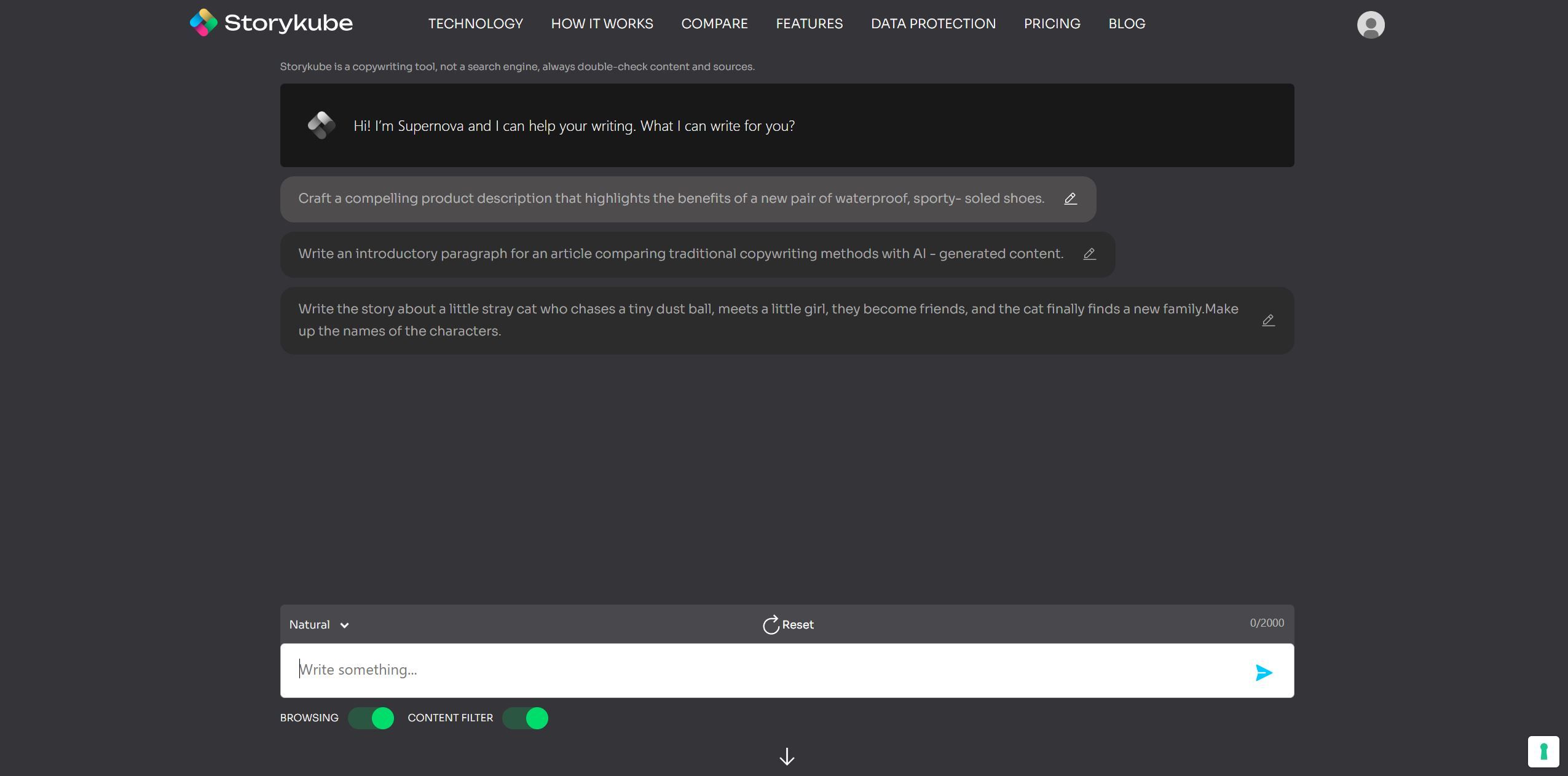Click the Supernova AI assistant icon
Screen dimensions: 1568x776
(x=320, y=125)
